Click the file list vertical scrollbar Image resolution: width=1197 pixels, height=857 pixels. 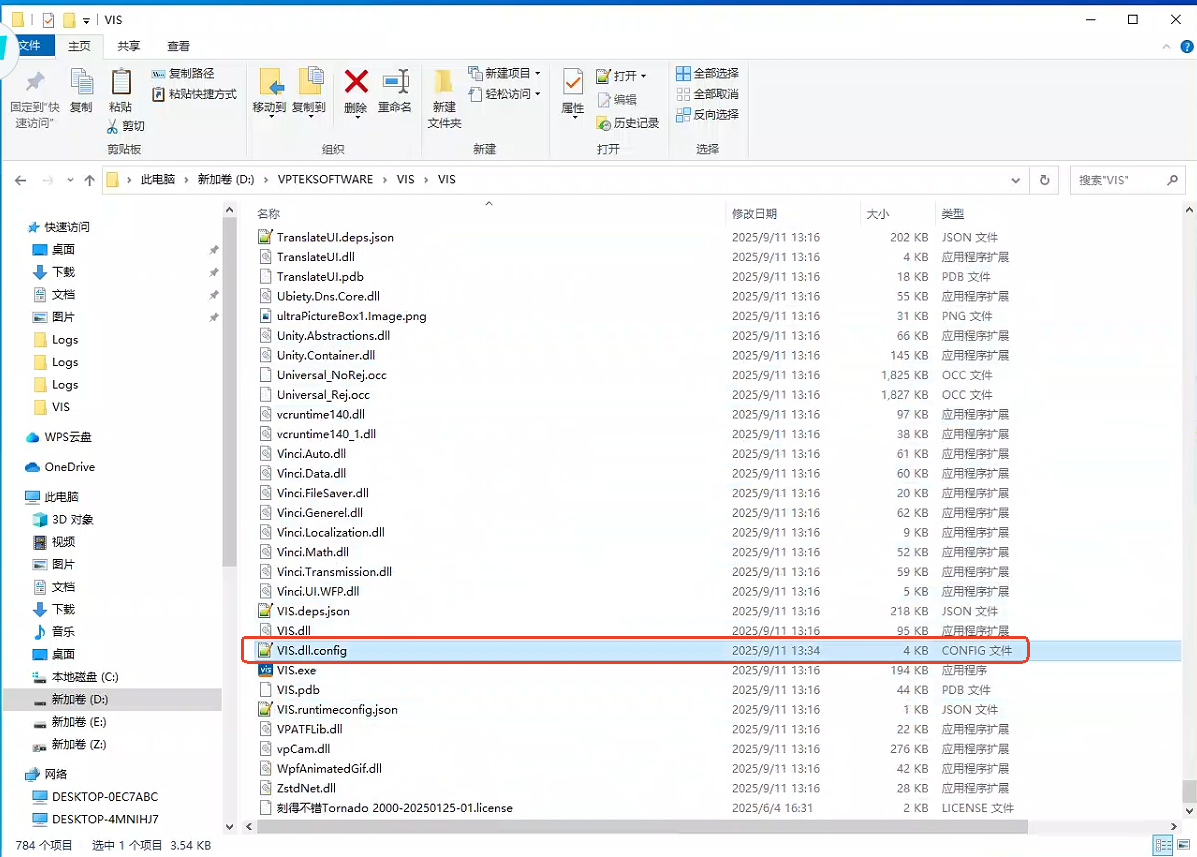(1188, 500)
